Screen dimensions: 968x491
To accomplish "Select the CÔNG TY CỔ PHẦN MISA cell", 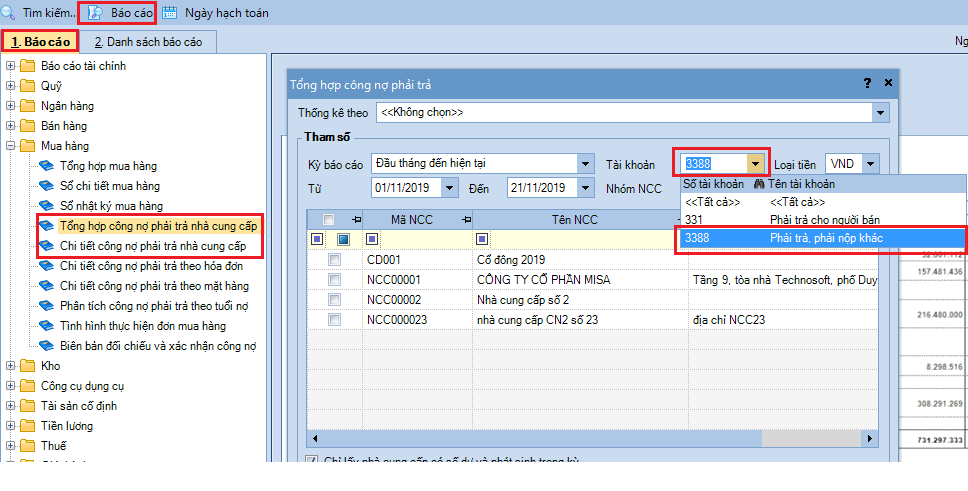I will pos(580,280).
